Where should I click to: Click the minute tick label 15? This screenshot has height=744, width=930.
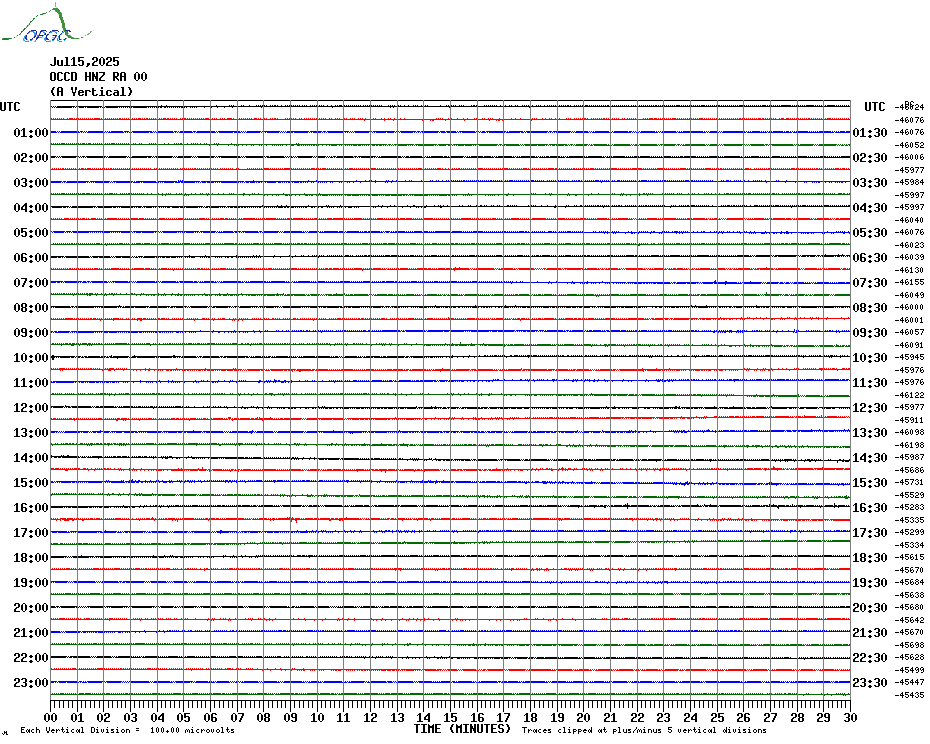pyautogui.click(x=451, y=717)
